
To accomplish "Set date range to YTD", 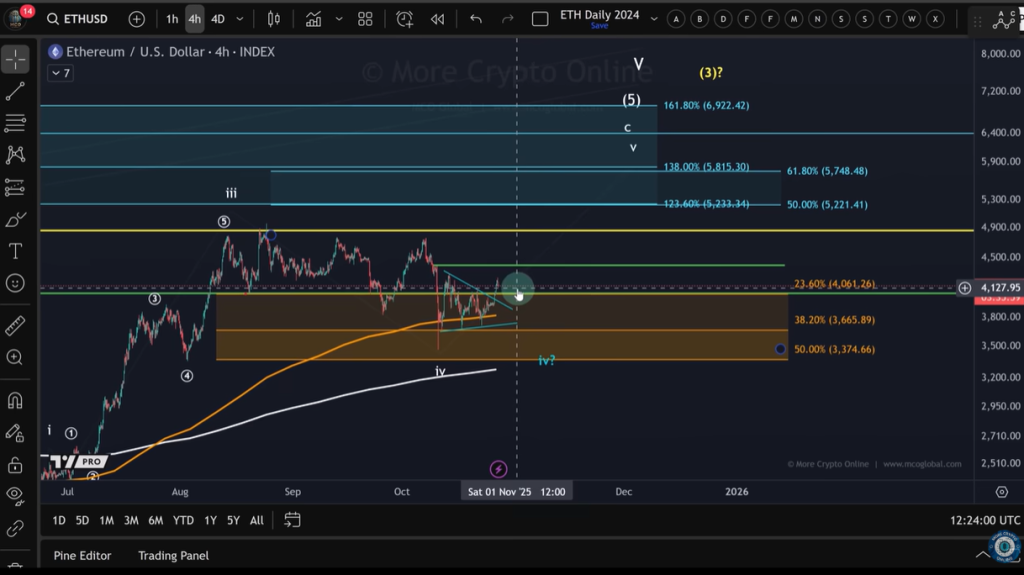I will [183, 520].
